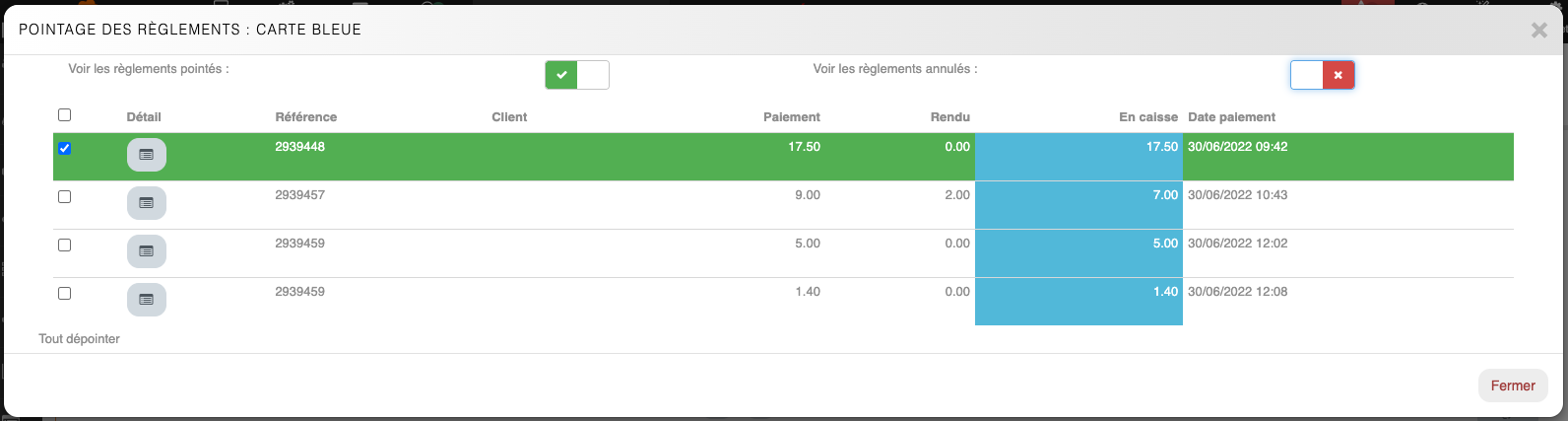Open detail icon for payment 2939448

coord(146,155)
